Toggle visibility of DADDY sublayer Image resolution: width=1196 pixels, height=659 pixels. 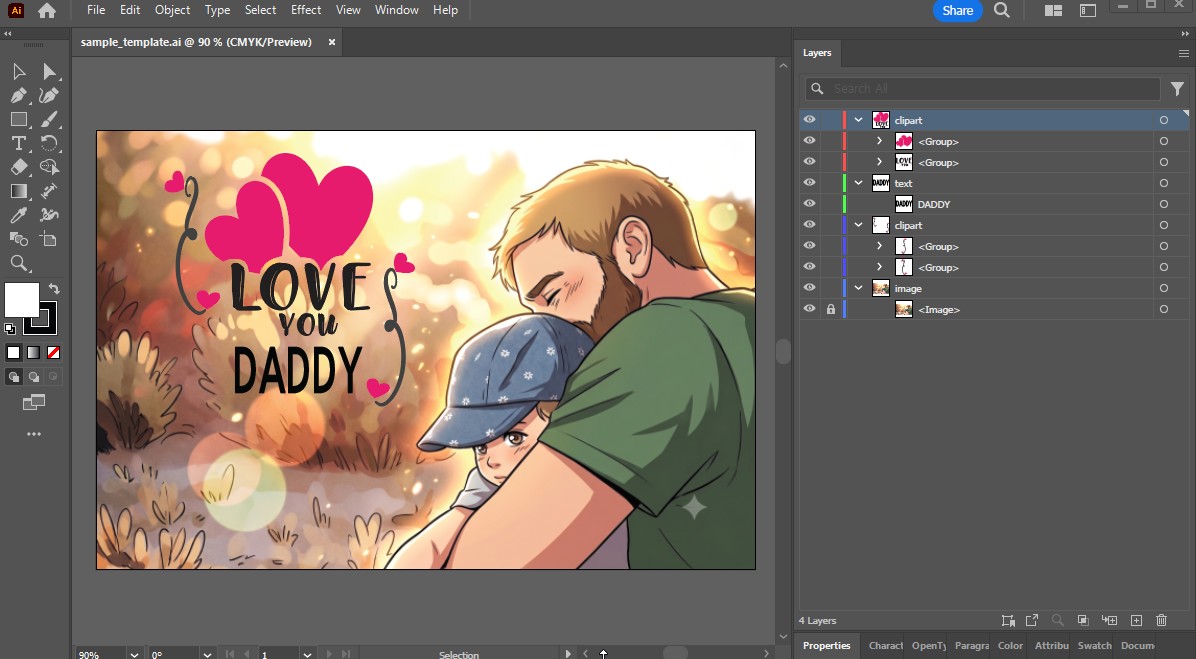809,204
